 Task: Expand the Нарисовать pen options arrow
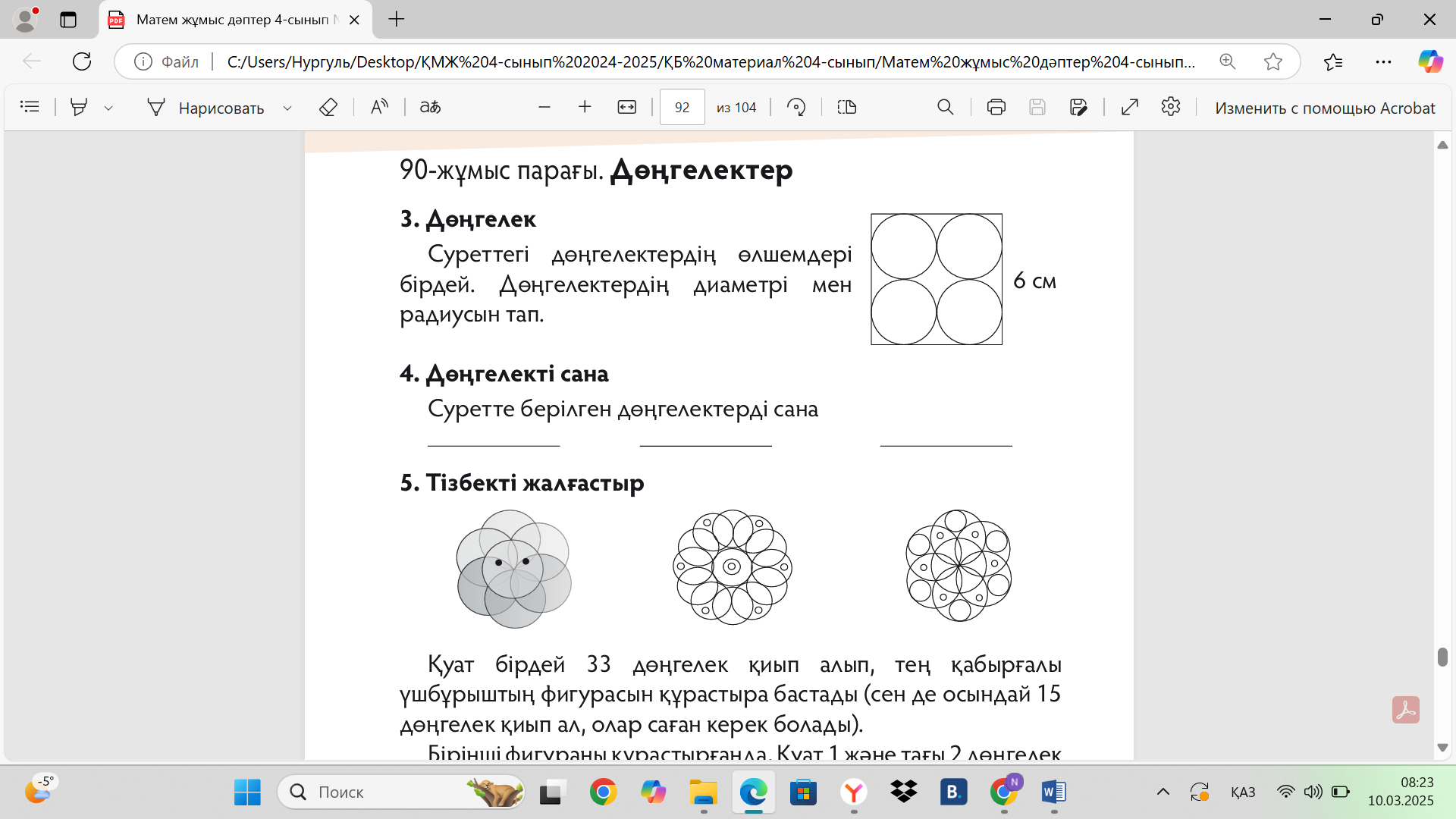click(287, 108)
